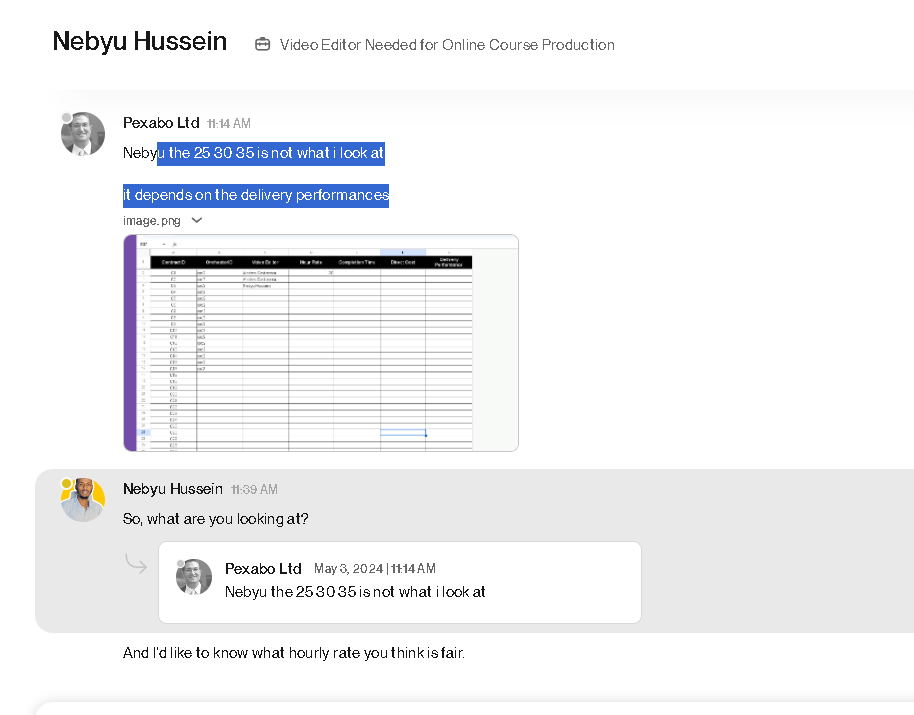Click Pexabo Ltd avatar on 11:14 AM message

point(83,133)
